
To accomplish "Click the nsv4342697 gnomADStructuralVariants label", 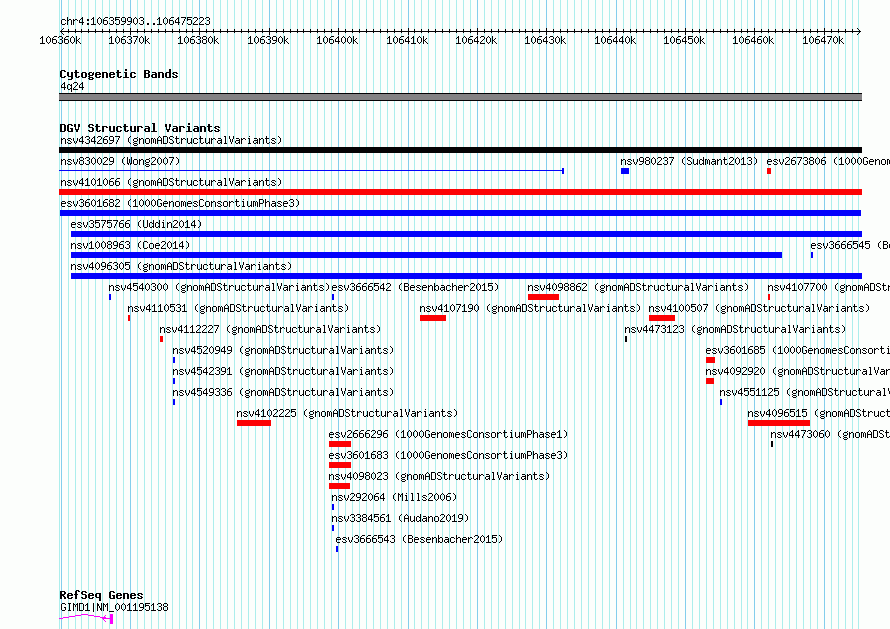I will (x=171, y=140).
